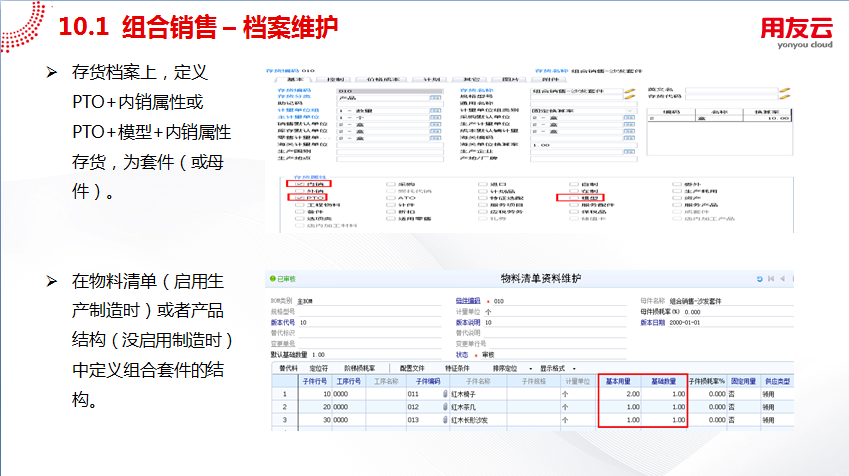Switch to the 控制 tab
Image resolution: width=849 pixels, height=476 pixels.
[336, 80]
